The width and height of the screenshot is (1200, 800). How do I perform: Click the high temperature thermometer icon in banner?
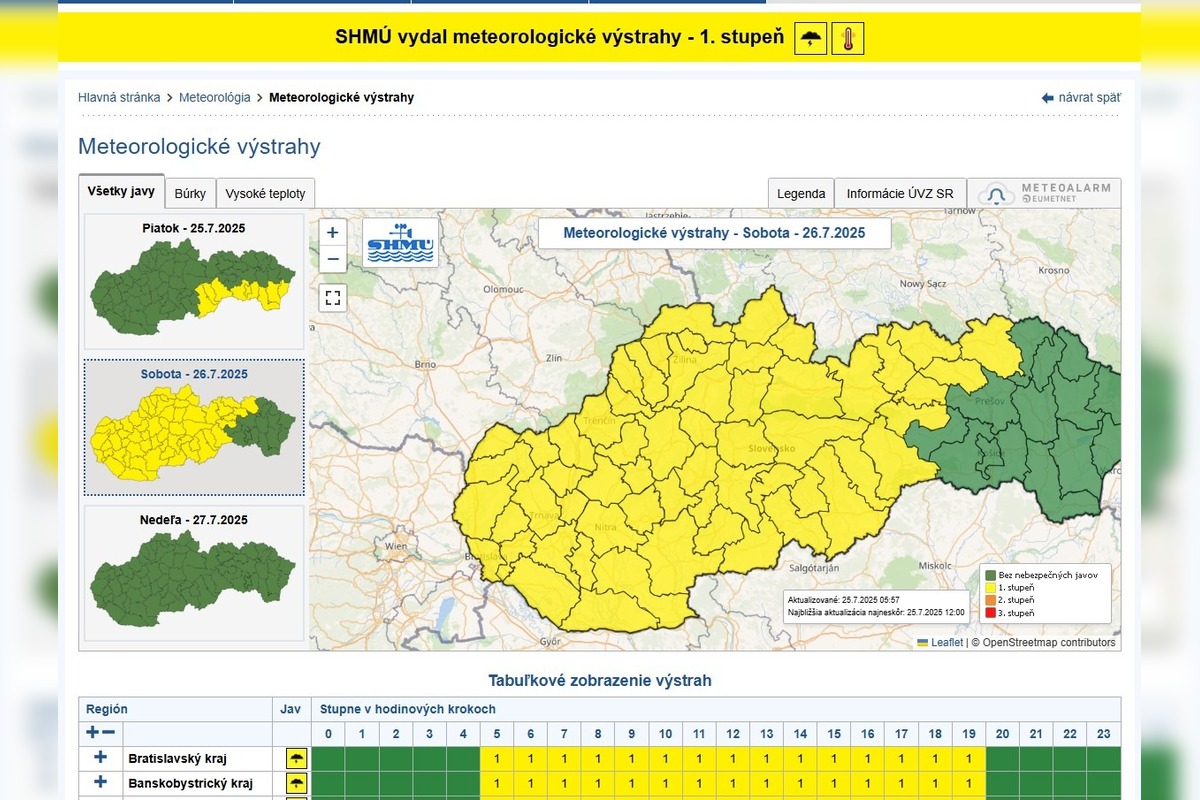point(847,39)
